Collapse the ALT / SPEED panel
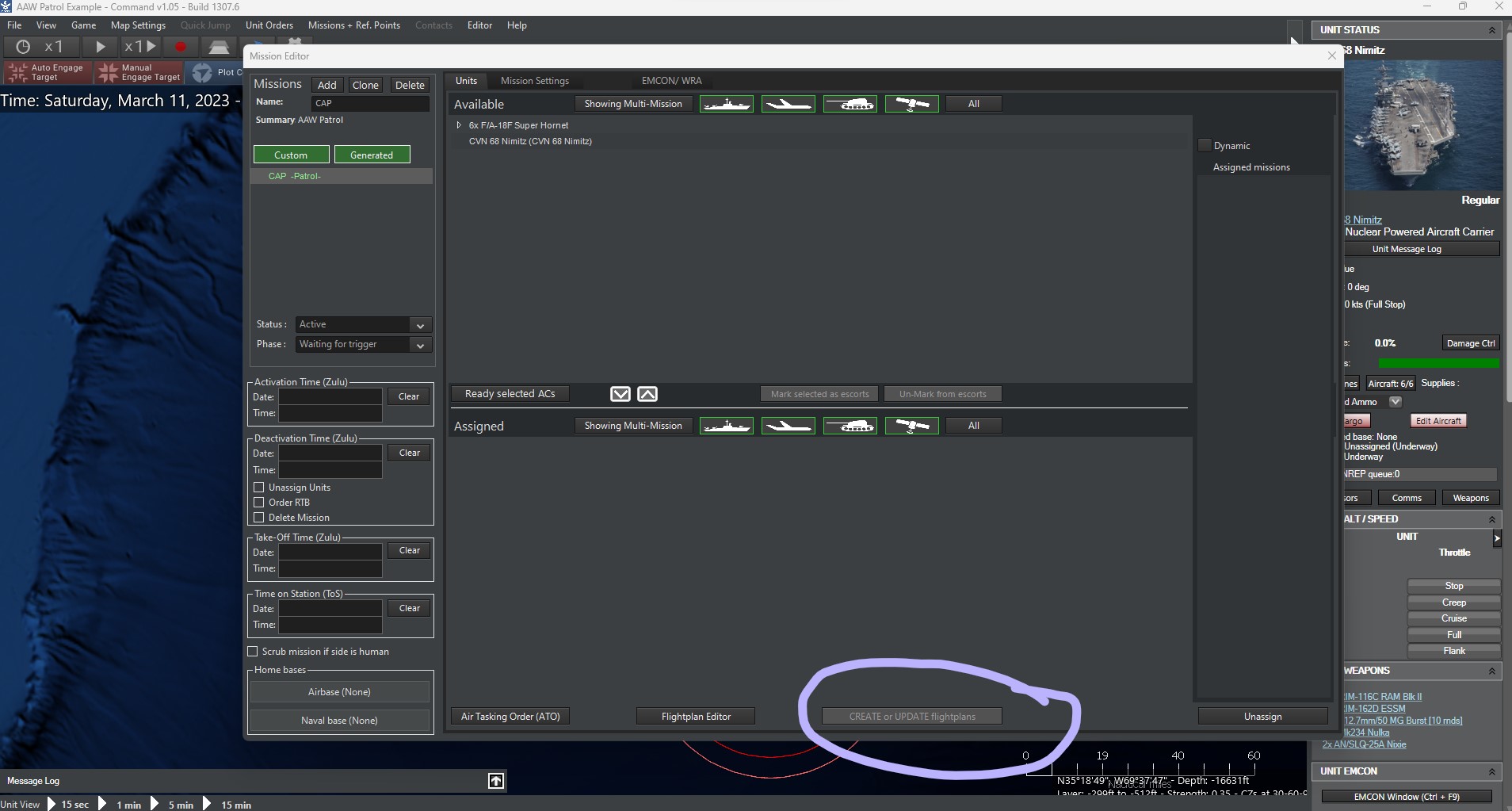The image size is (1512, 811). [x=1492, y=519]
